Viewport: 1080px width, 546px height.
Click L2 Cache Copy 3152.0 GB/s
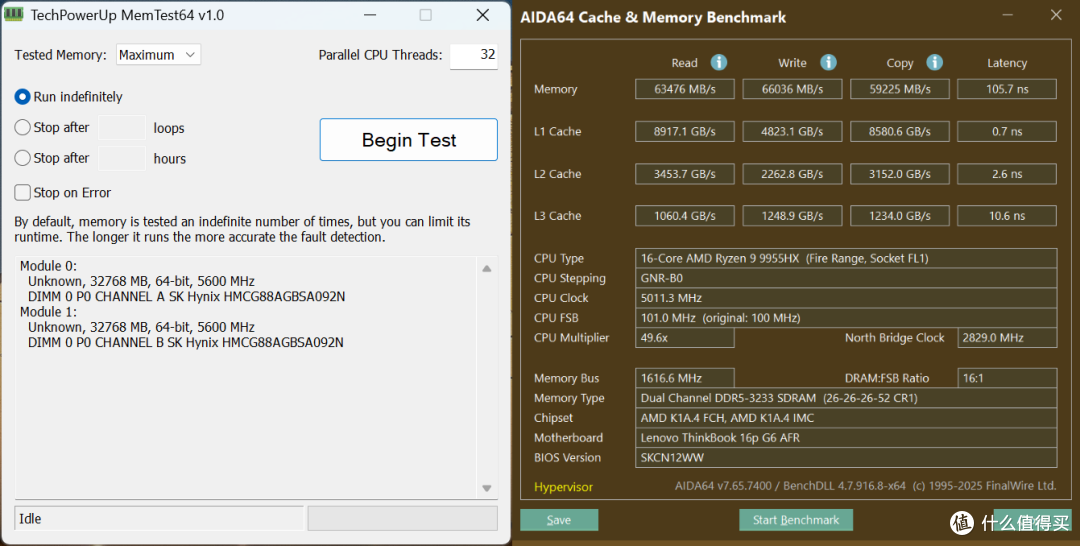tap(900, 174)
